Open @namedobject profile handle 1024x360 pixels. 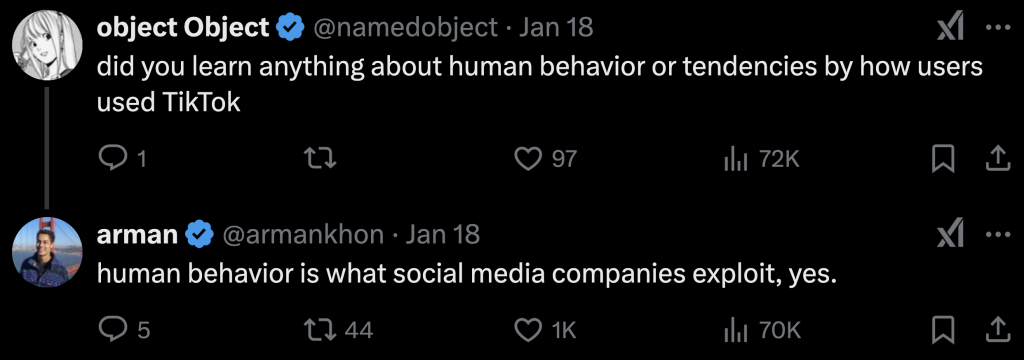coord(406,27)
